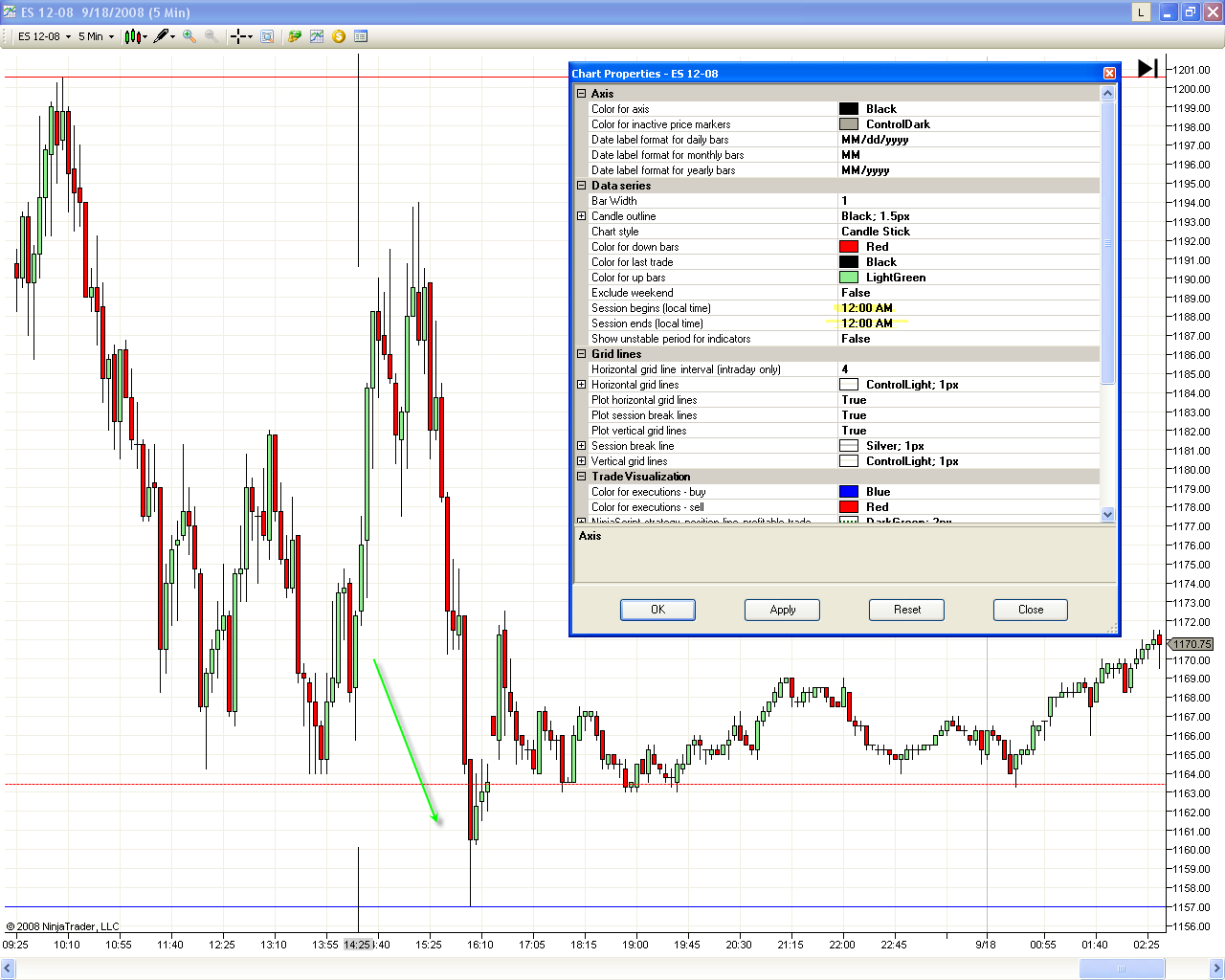The width and height of the screenshot is (1225, 980).
Task: Click the 'Session begins (local time)' label
Action: (651, 308)
